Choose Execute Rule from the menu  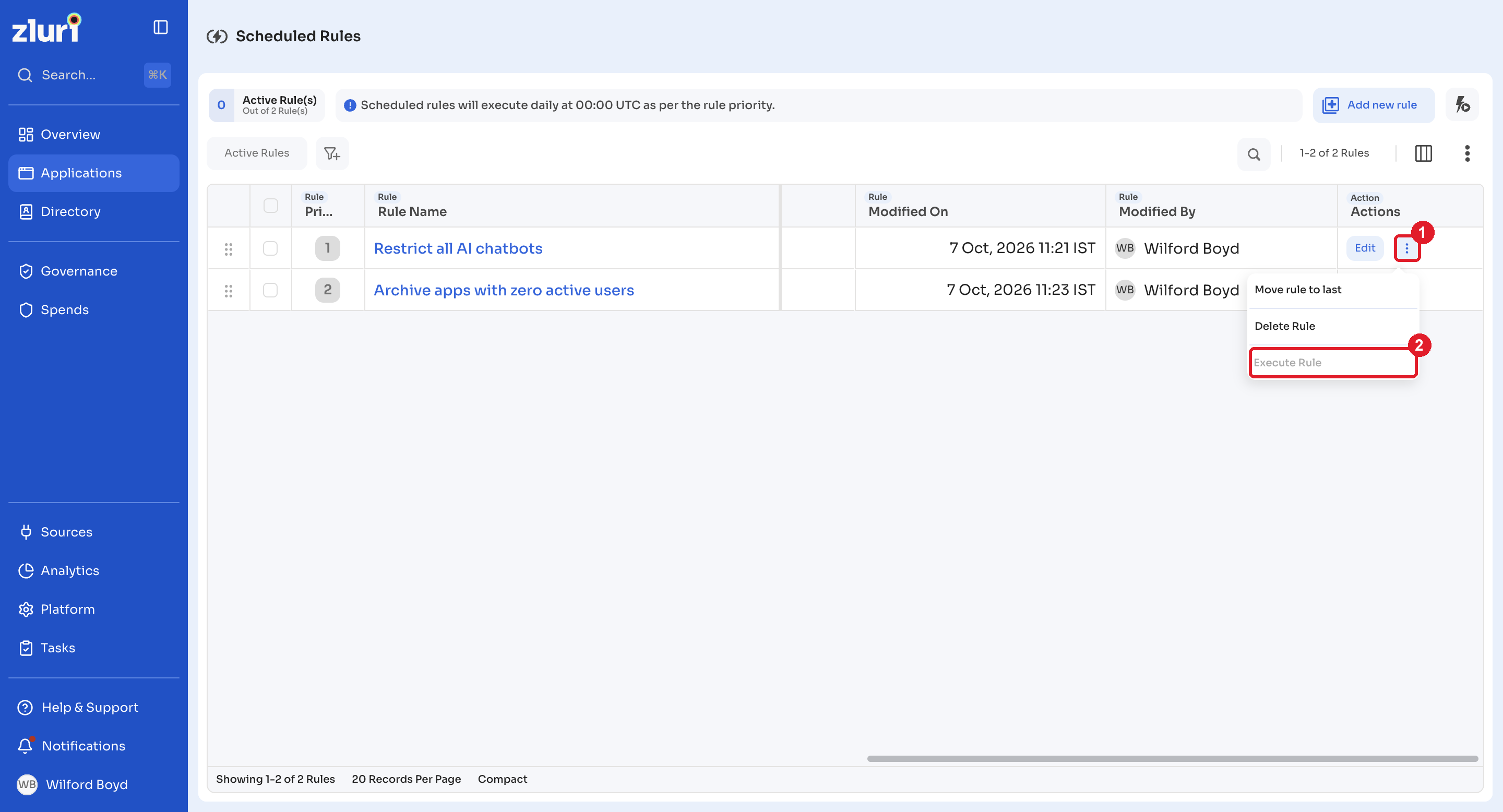(x=1333, y=363)
